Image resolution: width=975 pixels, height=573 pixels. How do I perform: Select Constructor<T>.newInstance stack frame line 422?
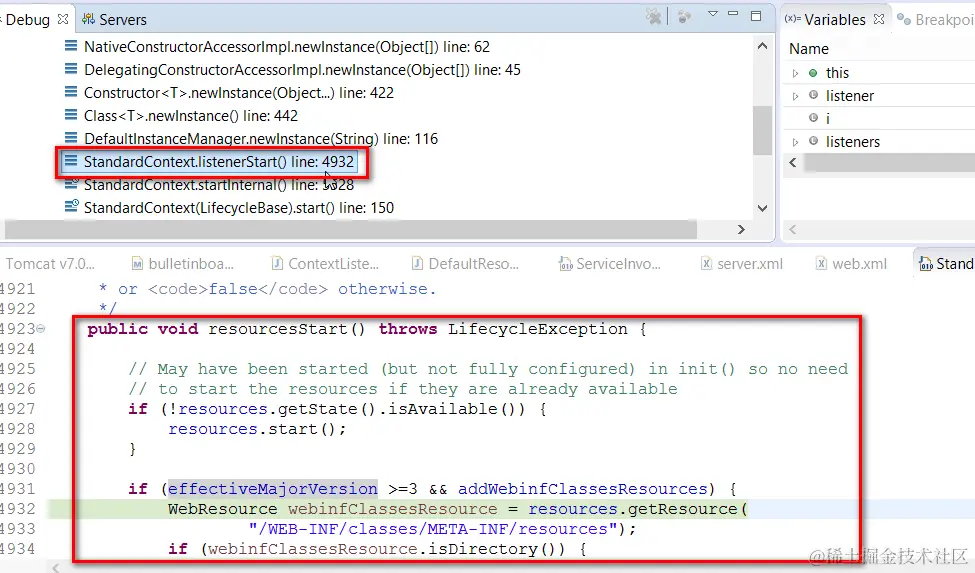[239, 93]
